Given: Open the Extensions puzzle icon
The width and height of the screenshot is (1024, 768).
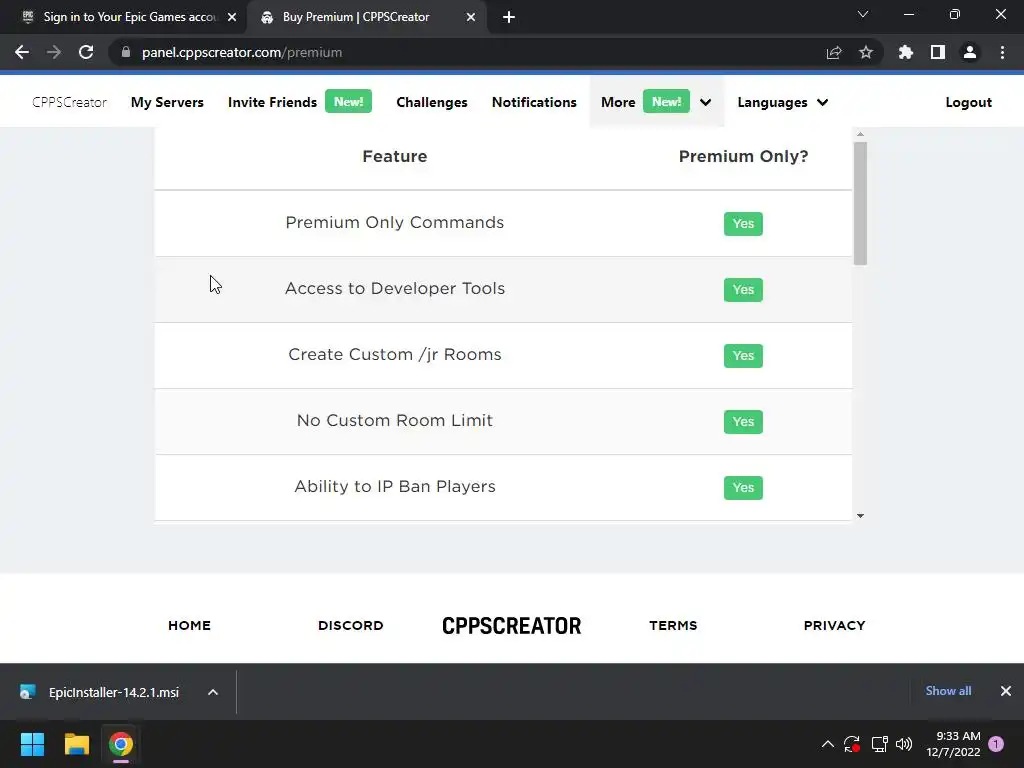Looking at the screenshot, I should tap(906, 52).
